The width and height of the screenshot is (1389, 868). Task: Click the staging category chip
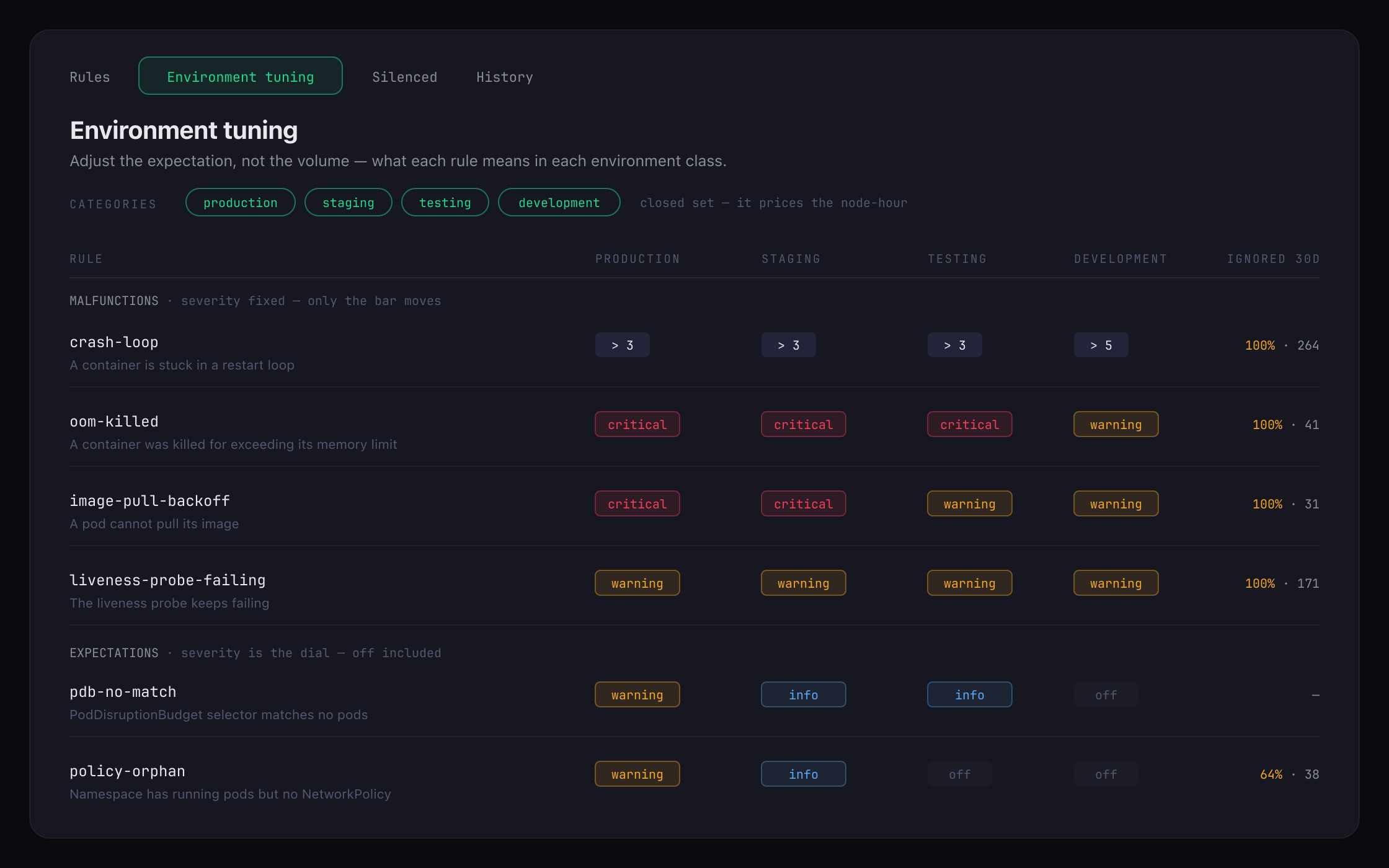click(x=348, y=203)
